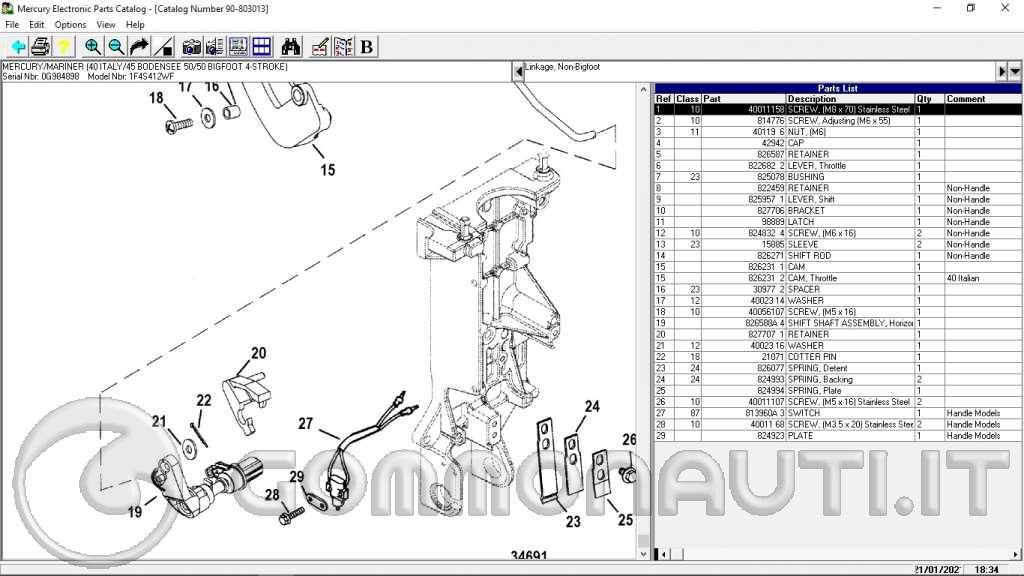Zoom out with the minus magnifier icon
Viewport: 1024px width, 576px height.
[x=116, y=46]
